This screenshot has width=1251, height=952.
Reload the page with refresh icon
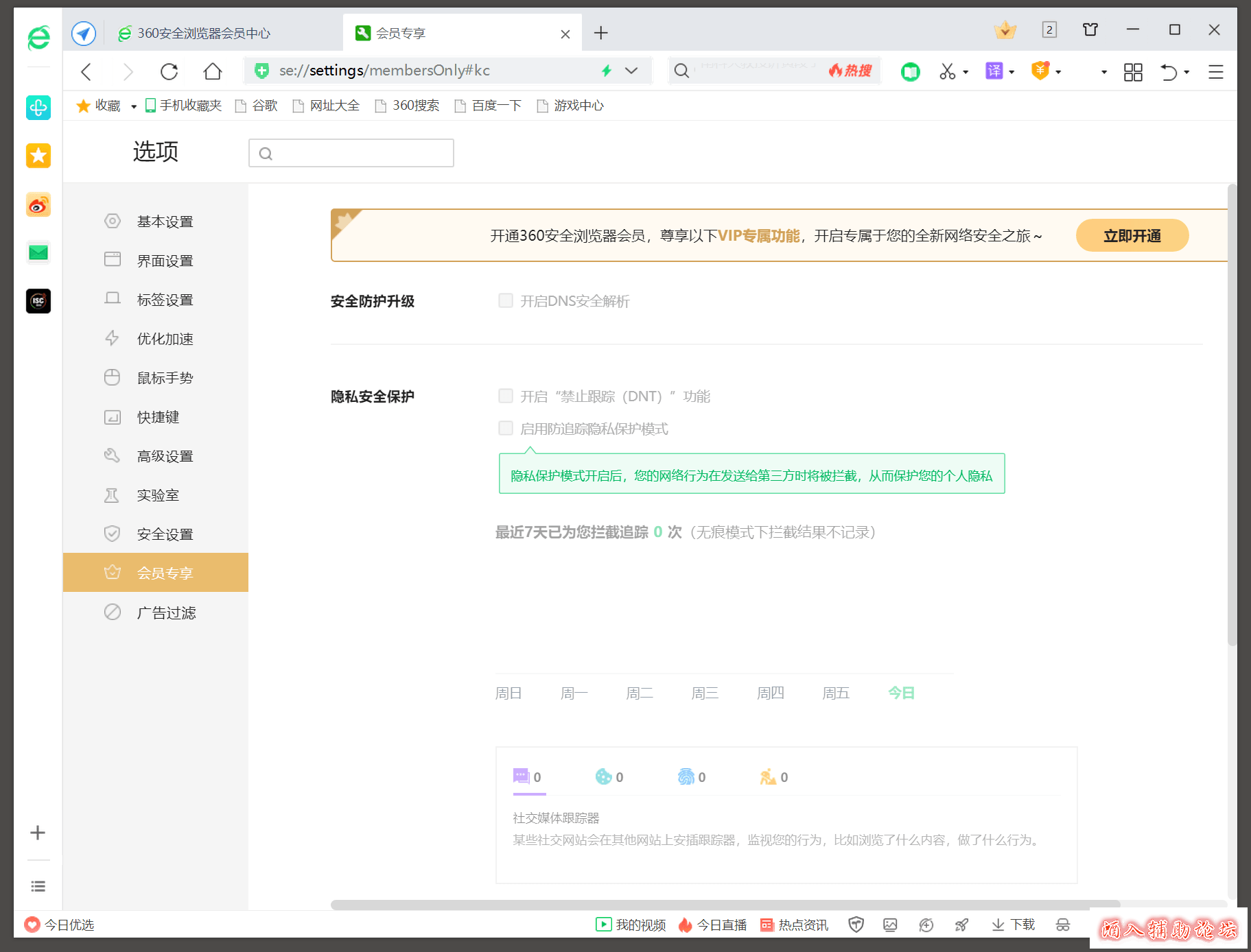point(169,71)
